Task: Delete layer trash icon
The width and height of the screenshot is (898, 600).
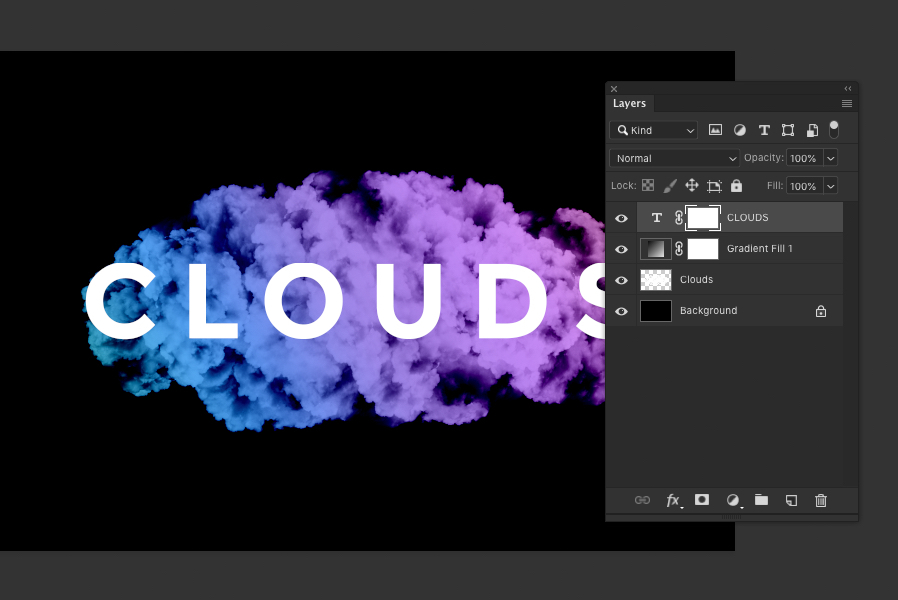Action: 821,500
